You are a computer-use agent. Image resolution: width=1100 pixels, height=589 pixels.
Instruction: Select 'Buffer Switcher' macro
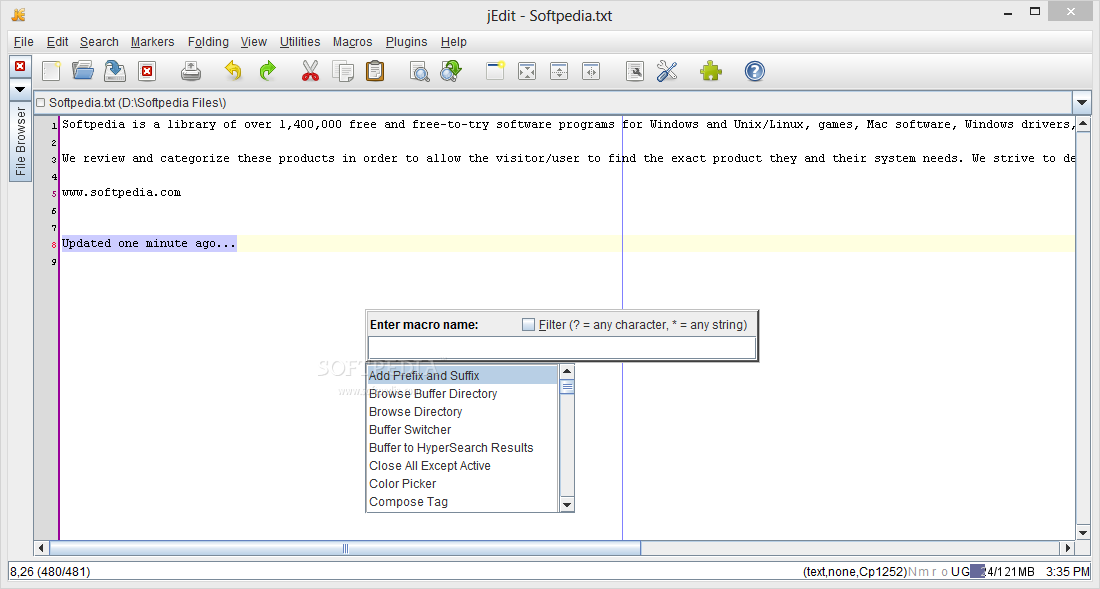(462, 430)
